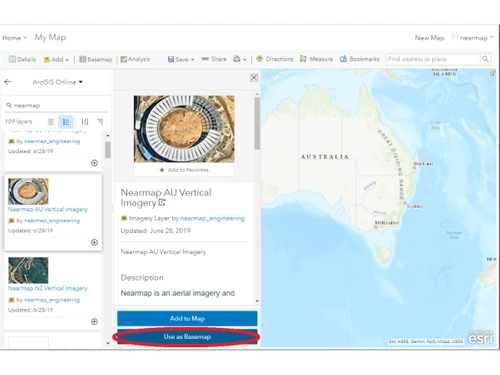Open the Nearmap NZ Vertical Imagery title link
Screen dimensions: 500x375
point(48,288)
